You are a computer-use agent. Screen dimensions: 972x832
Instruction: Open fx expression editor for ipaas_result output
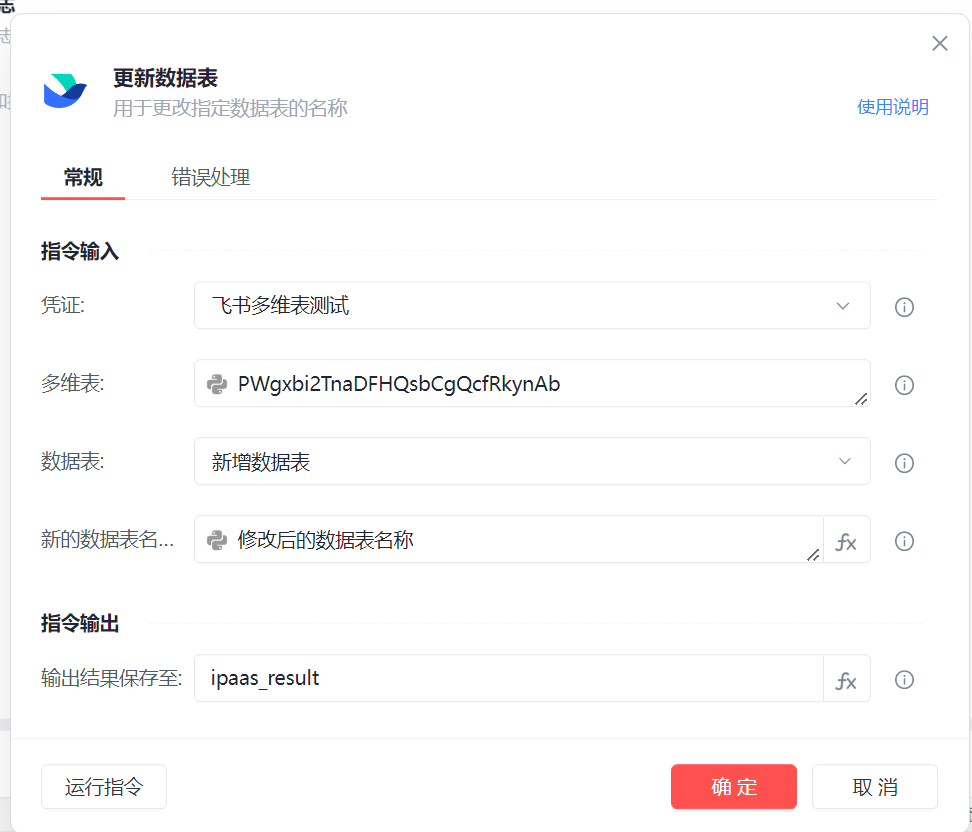pyautogui.click(x=846, y=680)
